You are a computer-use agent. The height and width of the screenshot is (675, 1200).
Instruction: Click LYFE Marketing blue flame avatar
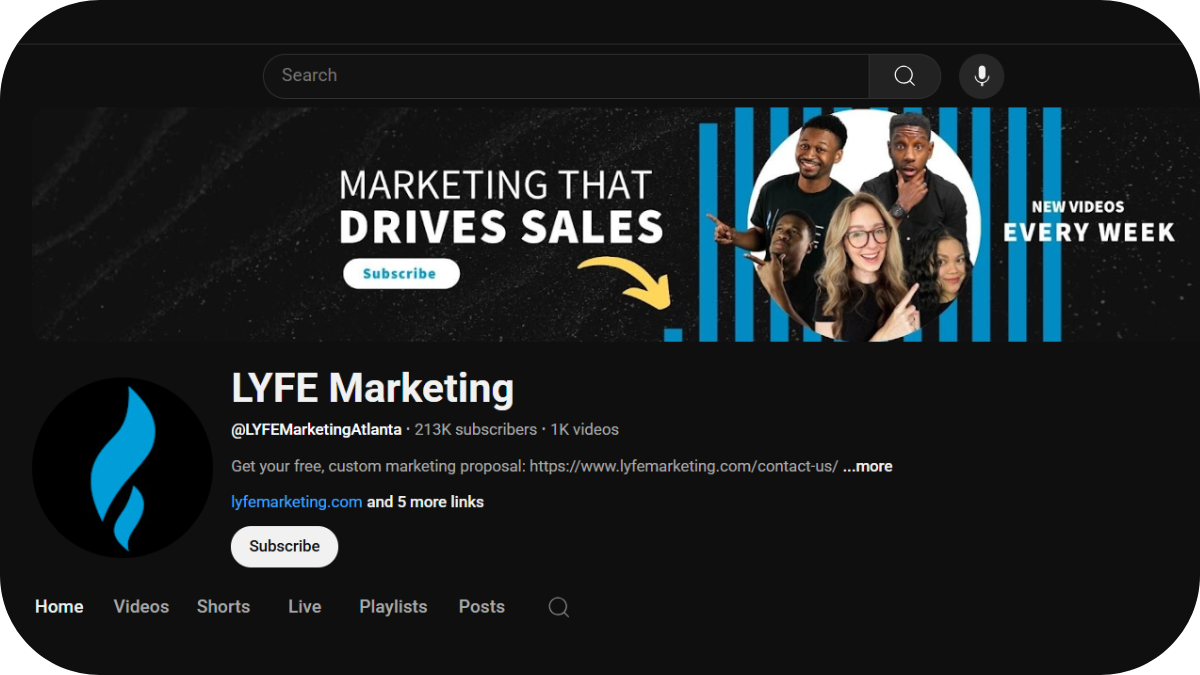(122, 468)
